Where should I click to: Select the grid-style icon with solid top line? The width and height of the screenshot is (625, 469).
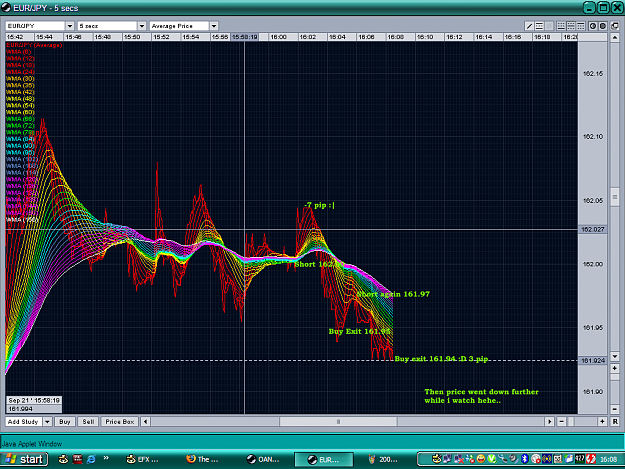click(x=581, y=26)
